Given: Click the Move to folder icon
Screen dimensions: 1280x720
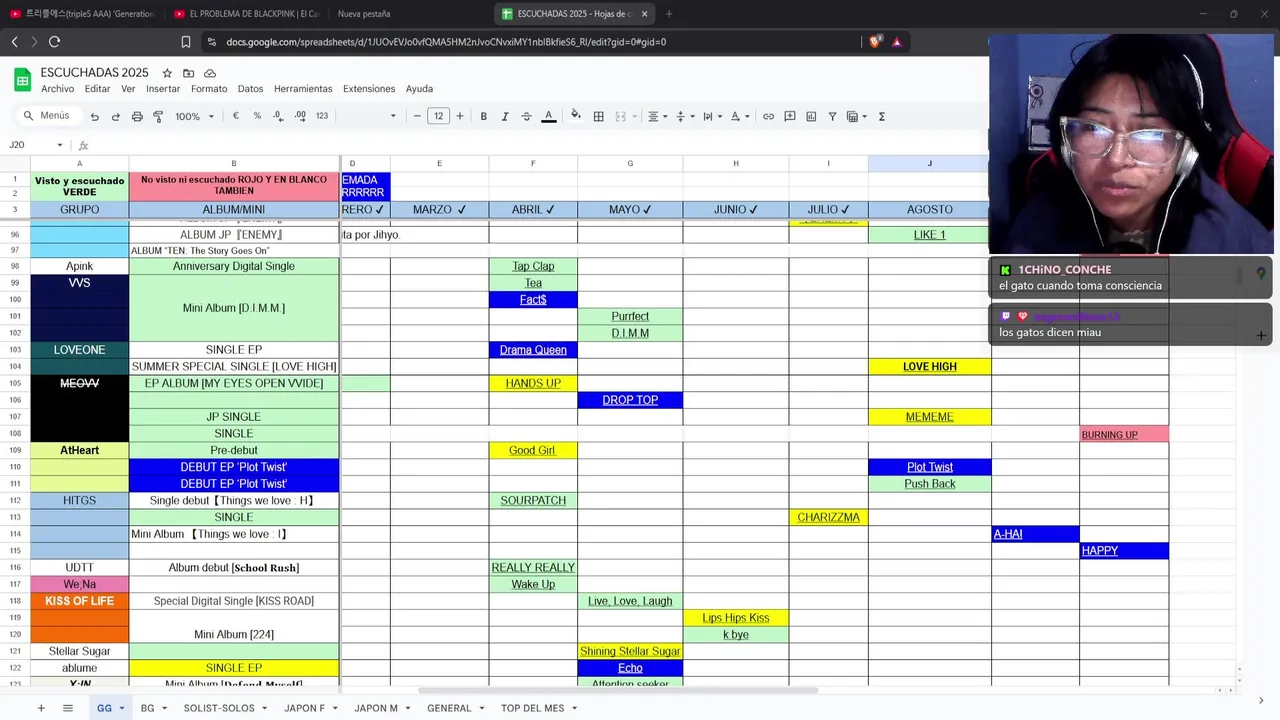Looking at the screenshot, I should point(188,73).
